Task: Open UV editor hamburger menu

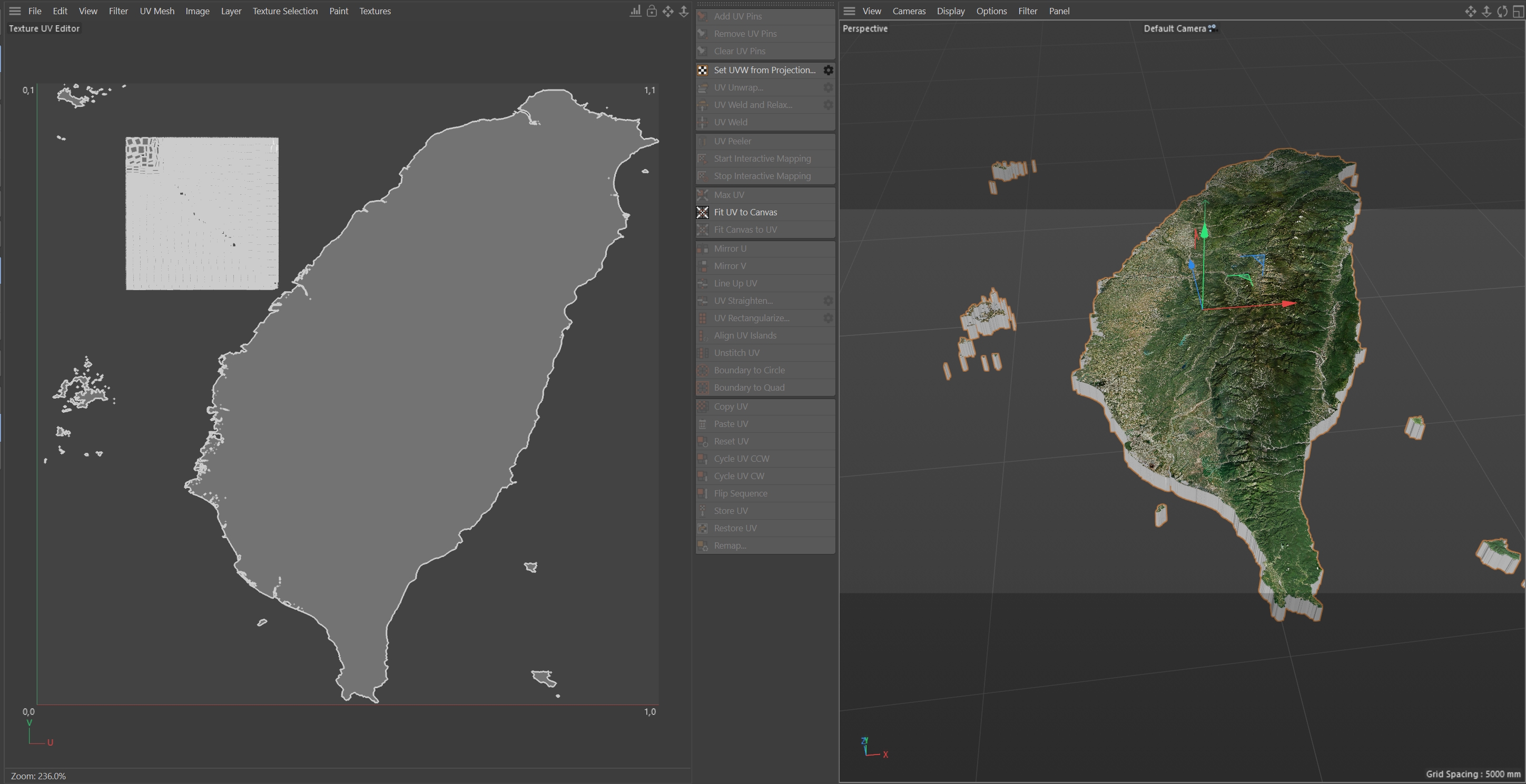Action: pos(15,11)
